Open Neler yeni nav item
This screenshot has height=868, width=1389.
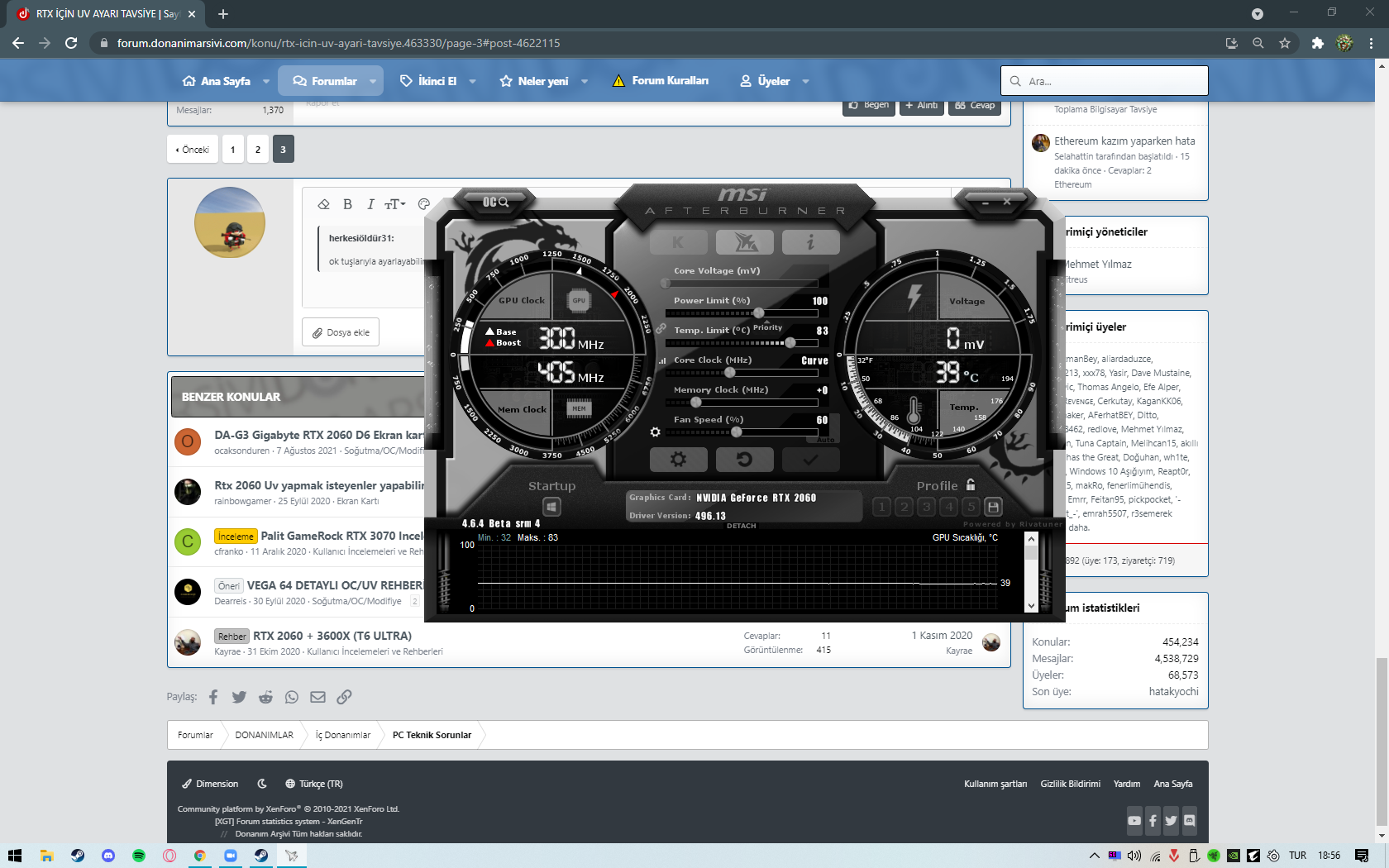pos(534,81)
